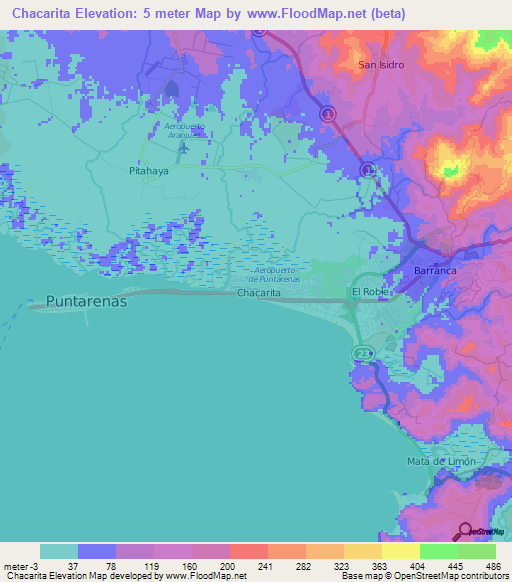The image size is (512, 582).
Task: Open the OpenStreetMap contributors credit
Action: [451, 576]
